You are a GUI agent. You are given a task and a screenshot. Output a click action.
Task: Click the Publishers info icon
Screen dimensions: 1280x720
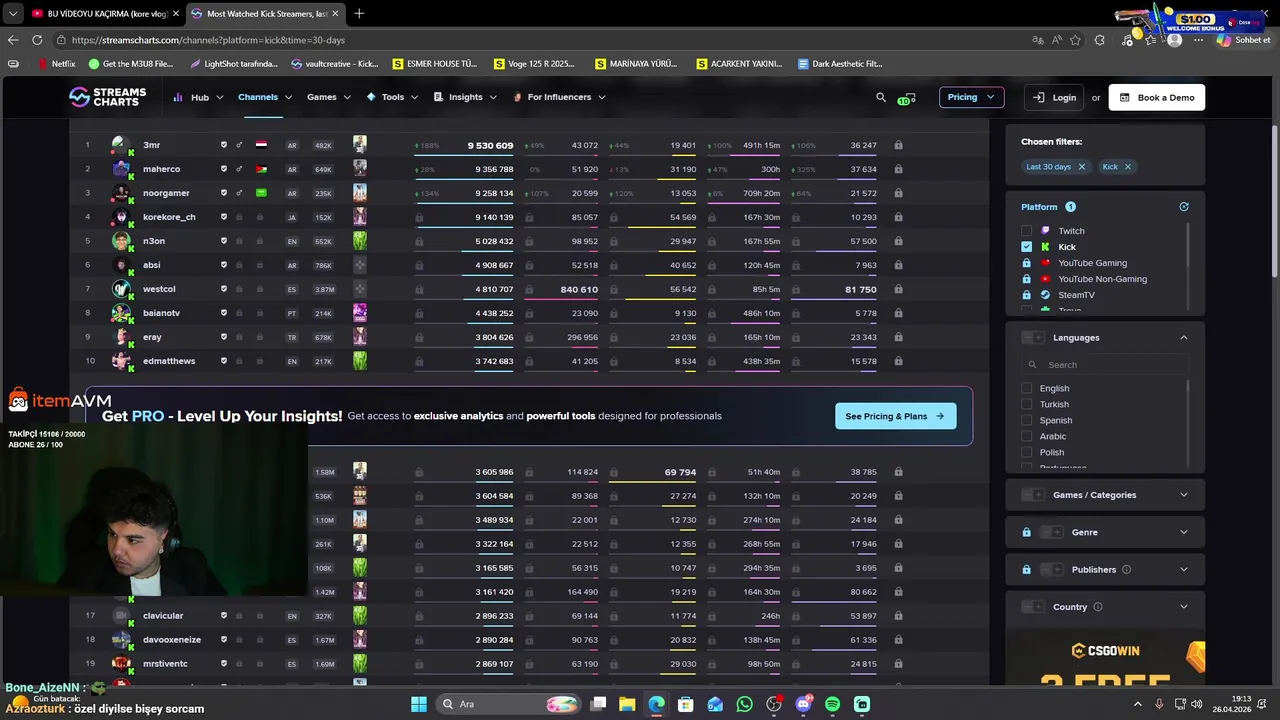[x=1126, y=570]
